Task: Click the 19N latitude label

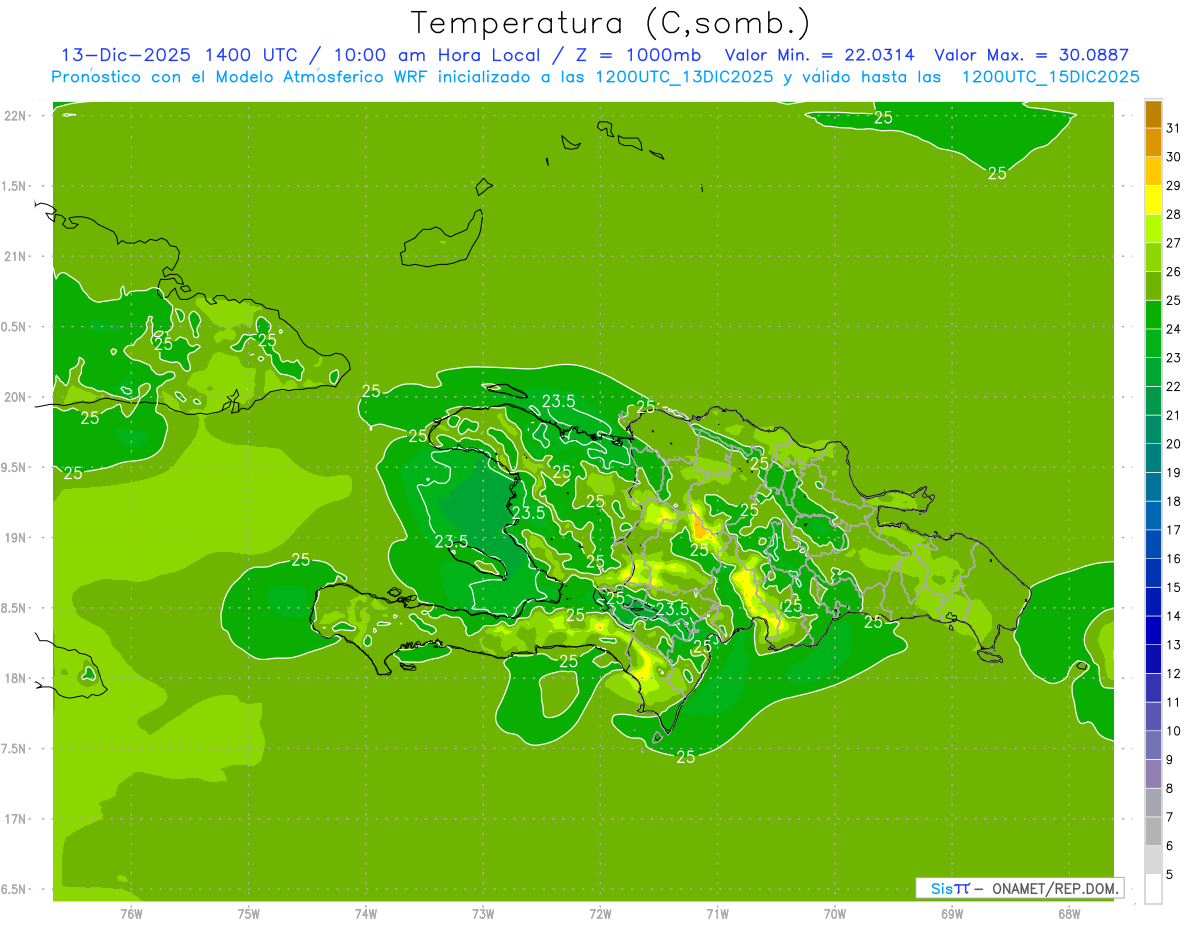Action: [16, 537]
